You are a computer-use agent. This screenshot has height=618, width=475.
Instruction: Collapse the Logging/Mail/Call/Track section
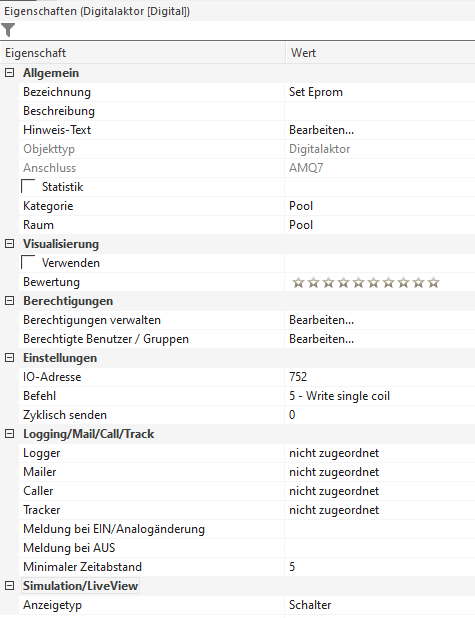[9, 434]
